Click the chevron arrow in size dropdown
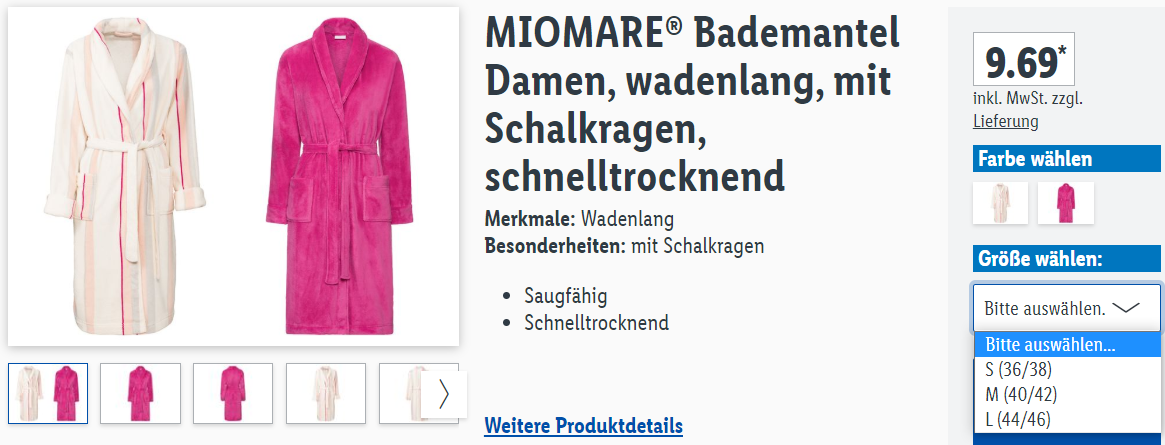Image resolution: width=1165 pixels, height=445 pixels. 1127,308
